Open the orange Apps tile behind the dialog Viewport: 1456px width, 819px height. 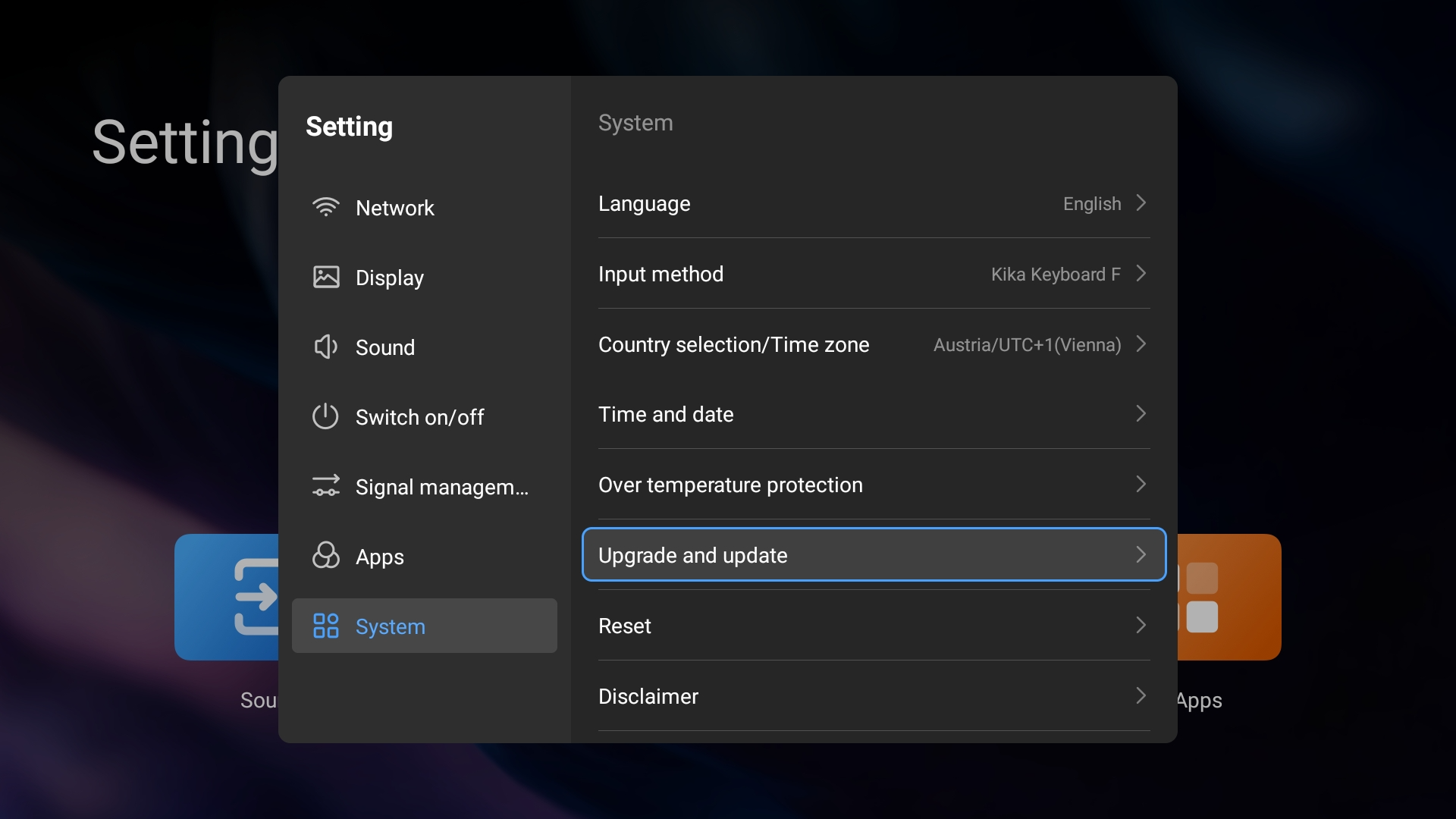1228,597
